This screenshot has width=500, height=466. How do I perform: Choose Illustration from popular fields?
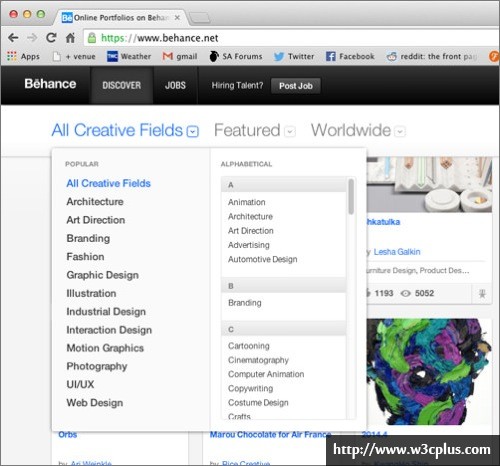[x=91, y=293]
